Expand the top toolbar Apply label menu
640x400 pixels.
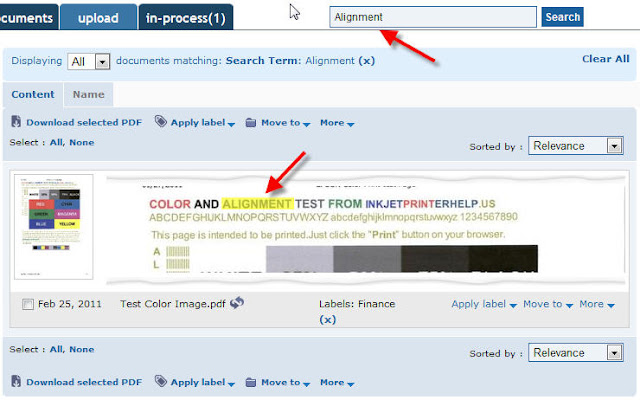[203, 122]
